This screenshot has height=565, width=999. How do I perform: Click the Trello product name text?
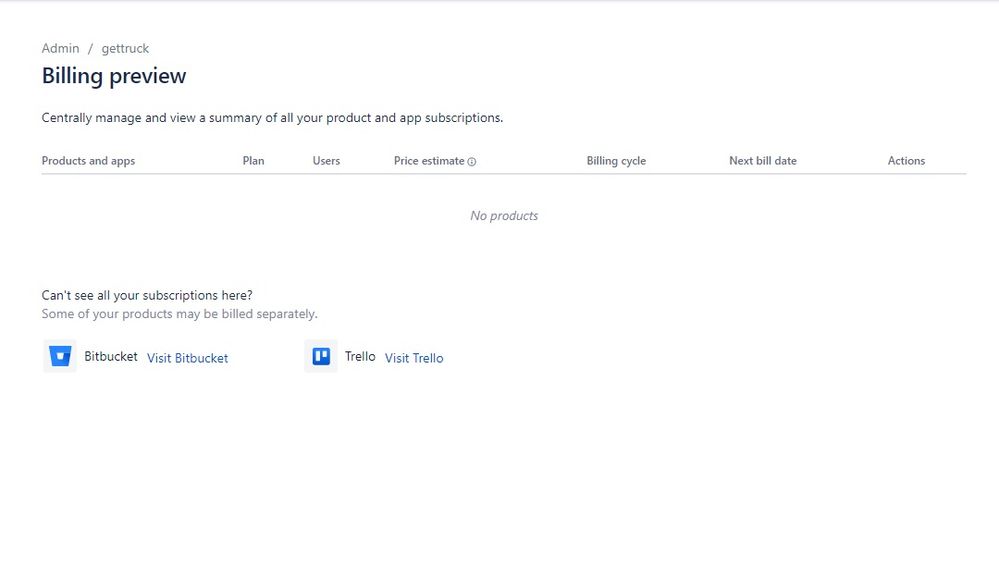360,357
